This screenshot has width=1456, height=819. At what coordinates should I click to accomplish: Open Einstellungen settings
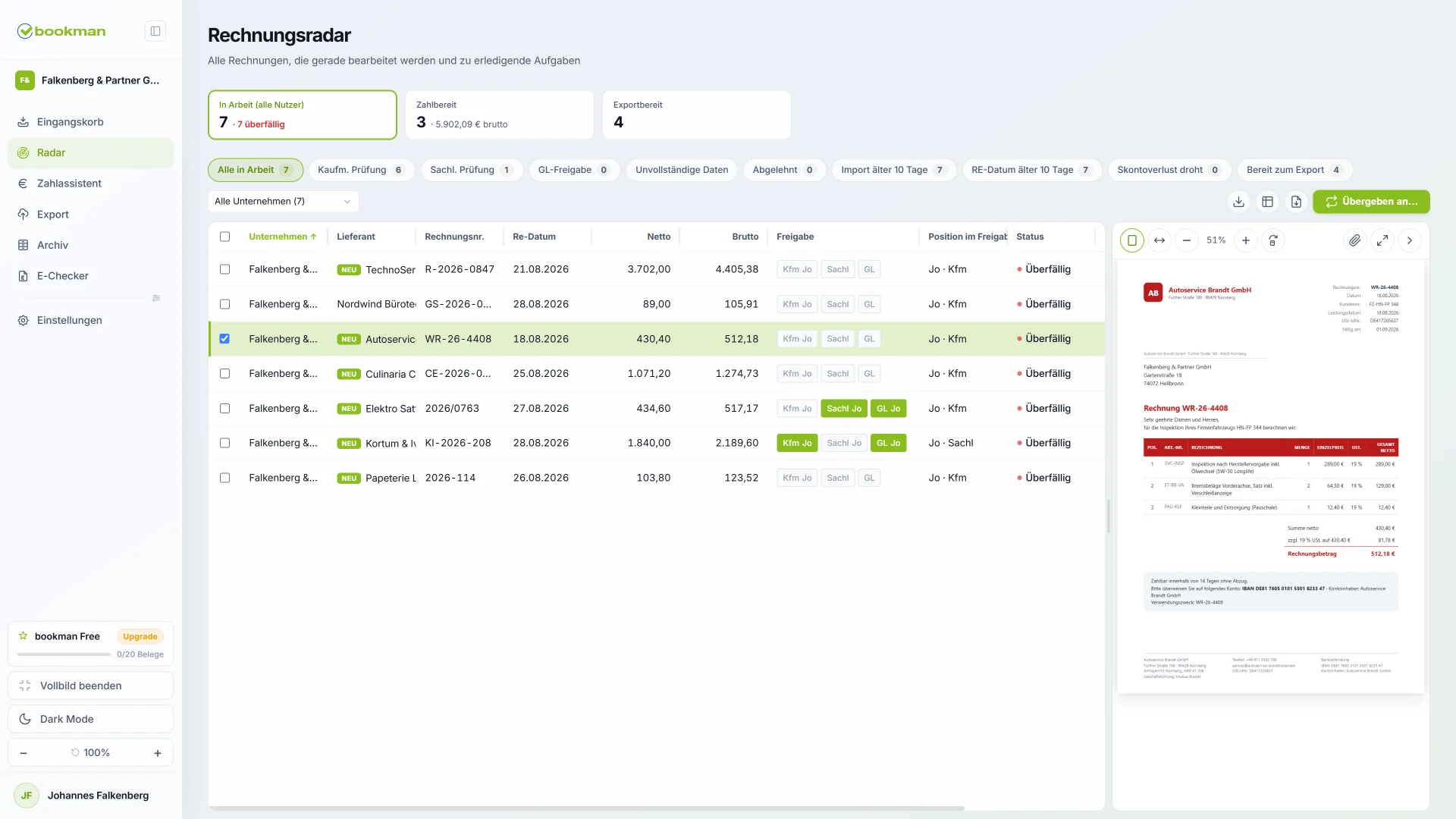[x=90, y=320]
